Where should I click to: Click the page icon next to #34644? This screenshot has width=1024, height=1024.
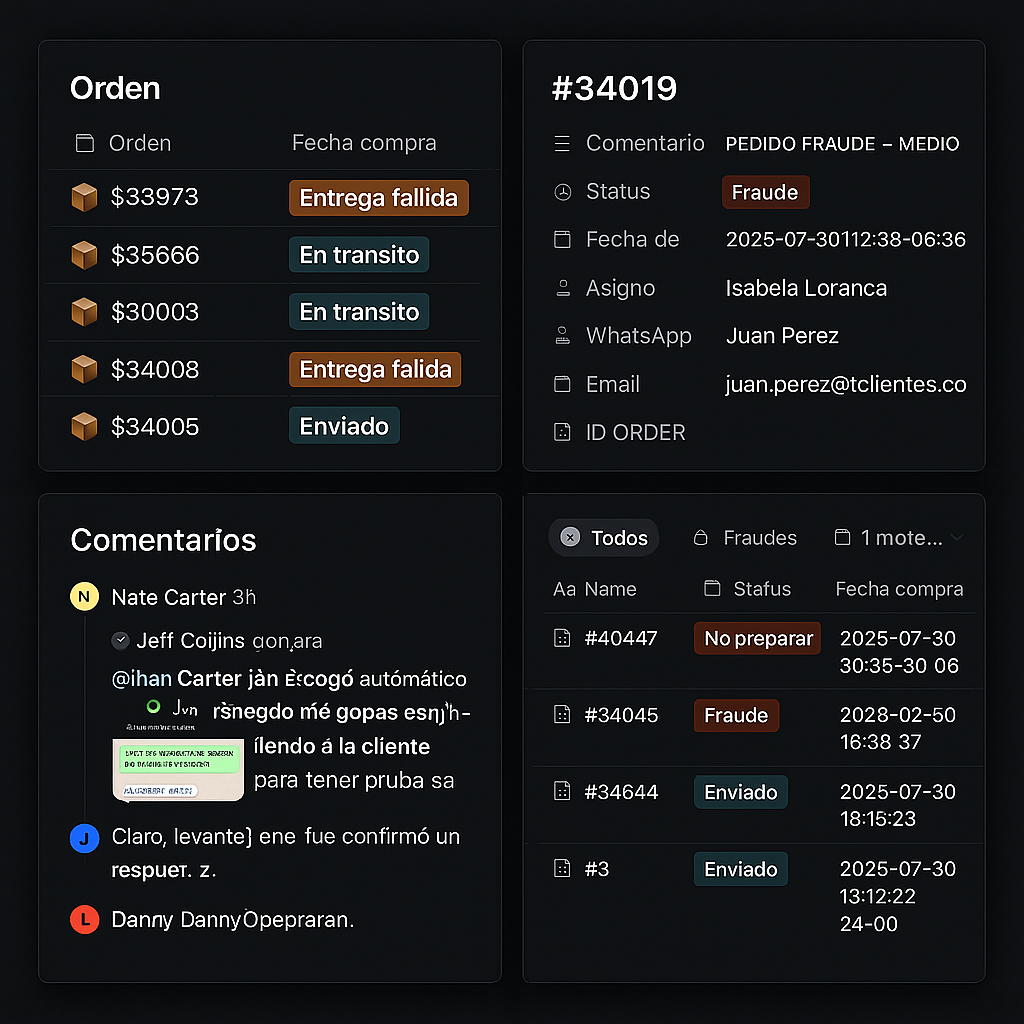[x=562, y=792]
